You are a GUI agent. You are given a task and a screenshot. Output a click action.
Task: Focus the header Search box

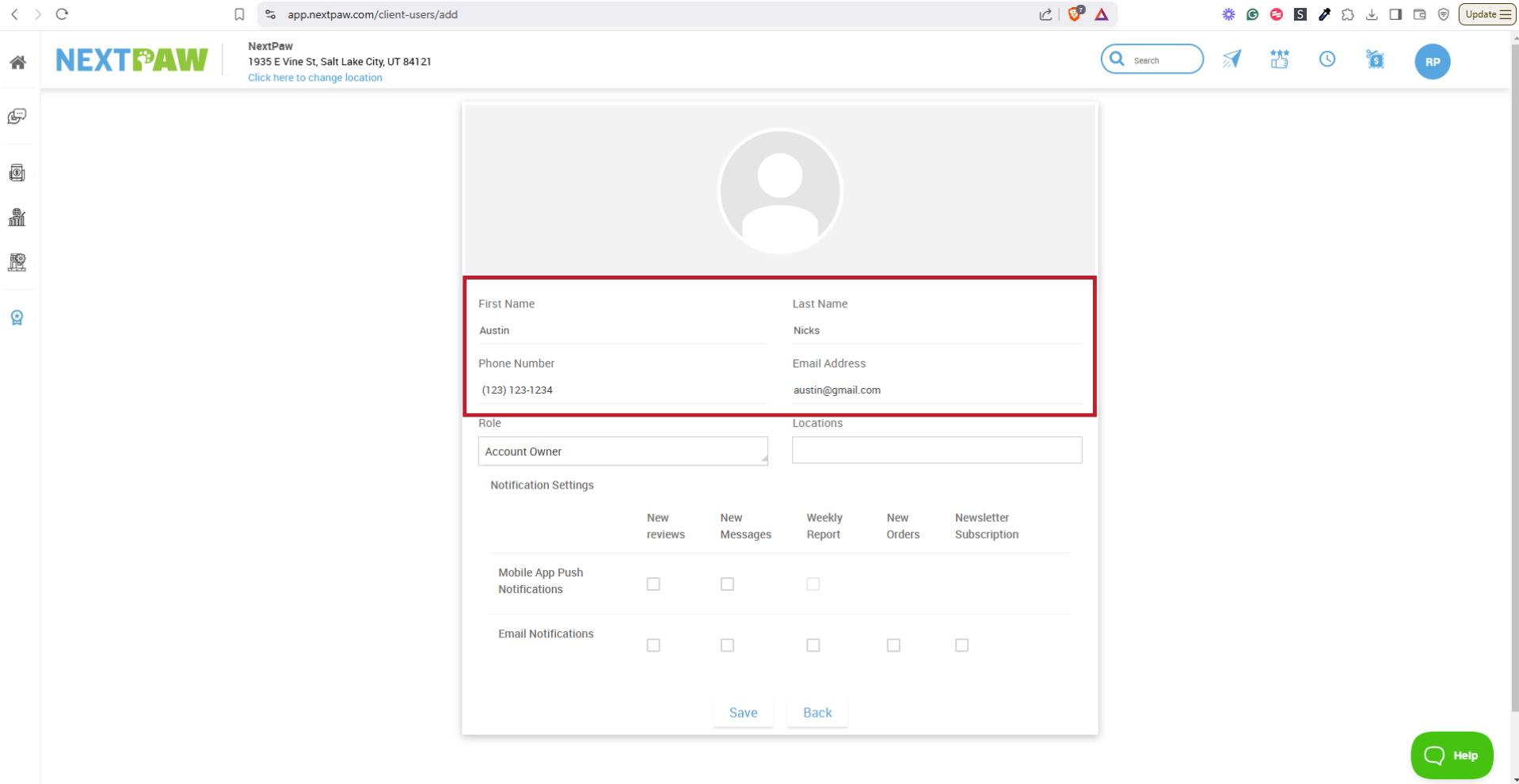coord(1152,59)
